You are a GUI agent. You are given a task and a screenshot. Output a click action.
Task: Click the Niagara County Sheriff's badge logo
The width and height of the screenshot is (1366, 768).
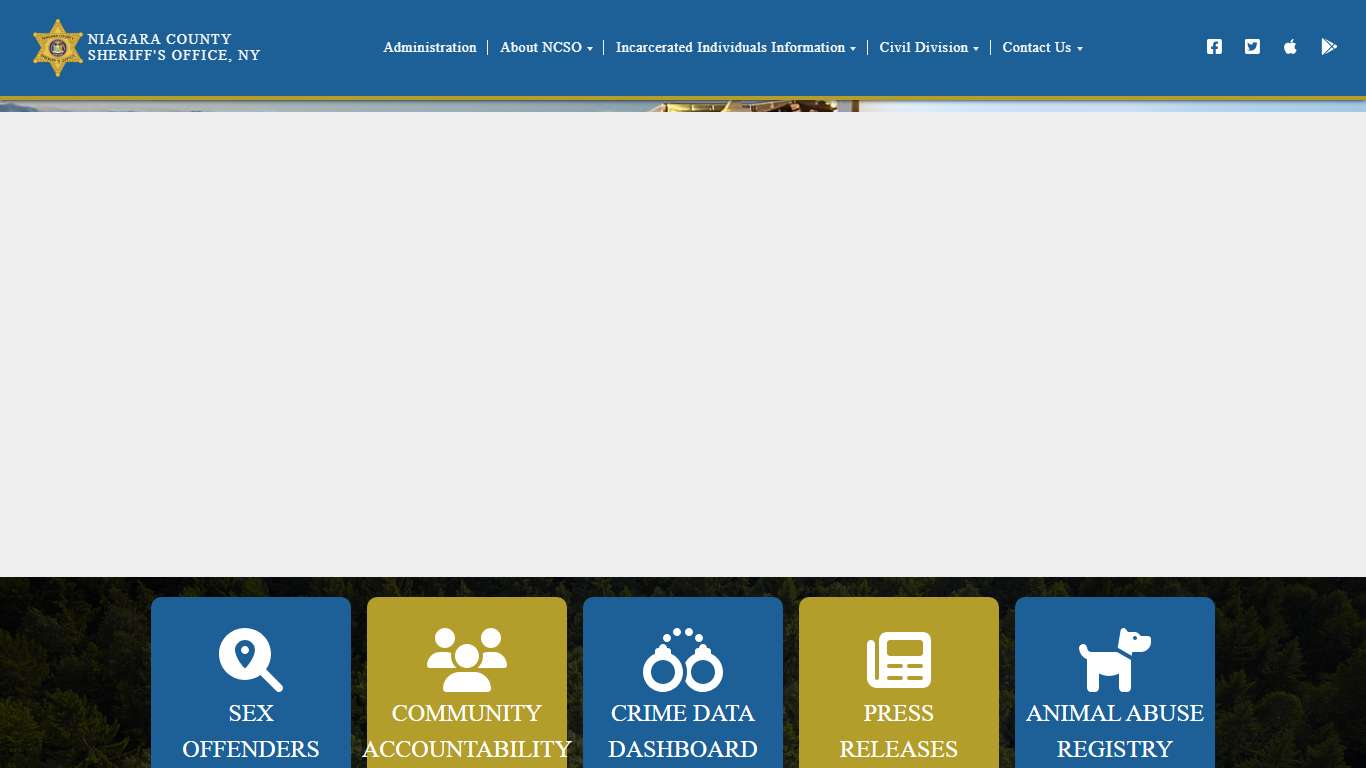(x=57, y=47)
